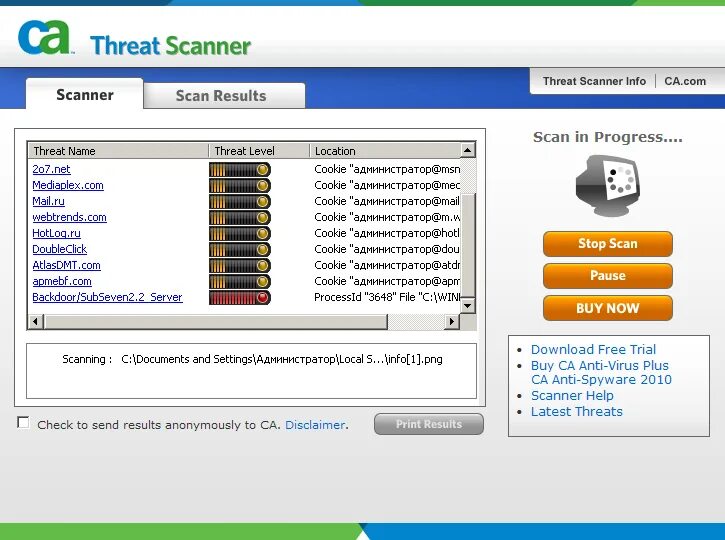
Task: Open Threat Scanner Info
Action: click(x=594, y=81)
